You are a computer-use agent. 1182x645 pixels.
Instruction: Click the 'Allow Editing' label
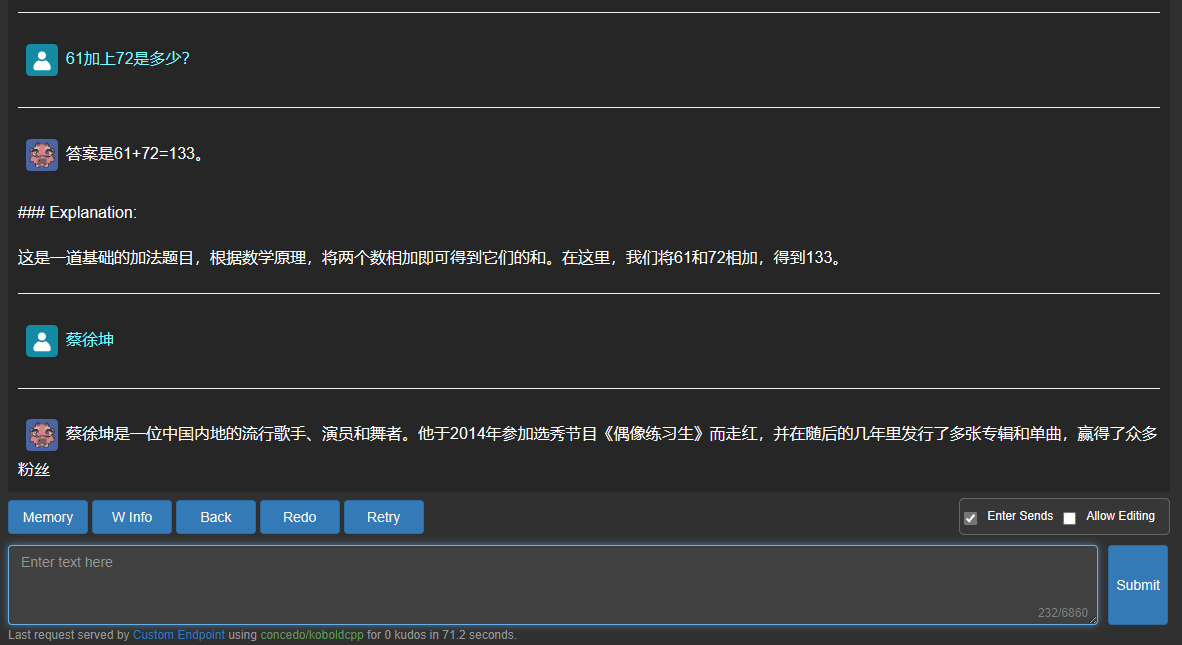pyautogui.click(x=1120, y=516)
